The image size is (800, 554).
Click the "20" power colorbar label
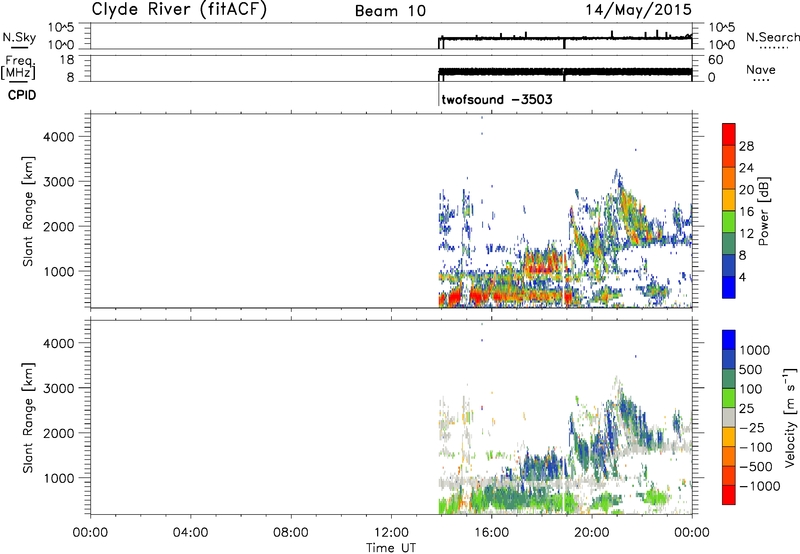click(x=746, y=190)
